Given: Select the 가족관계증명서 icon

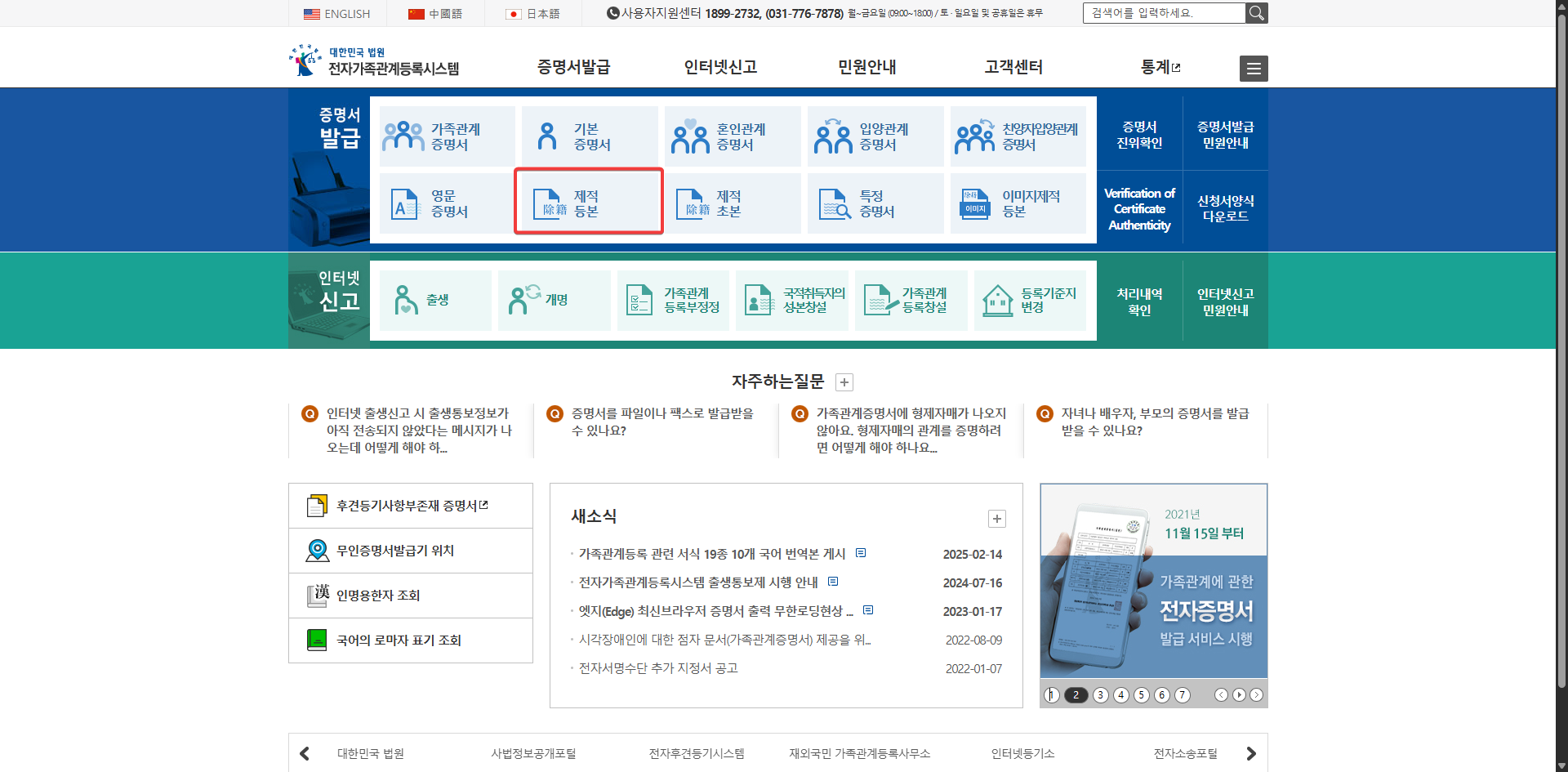Looking at the screenshot, I should point(446,135).
